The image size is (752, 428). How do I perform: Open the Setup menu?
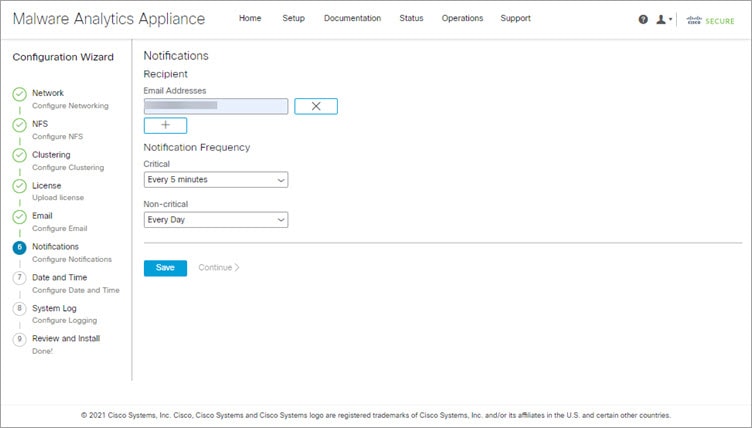tap(294, 18)
